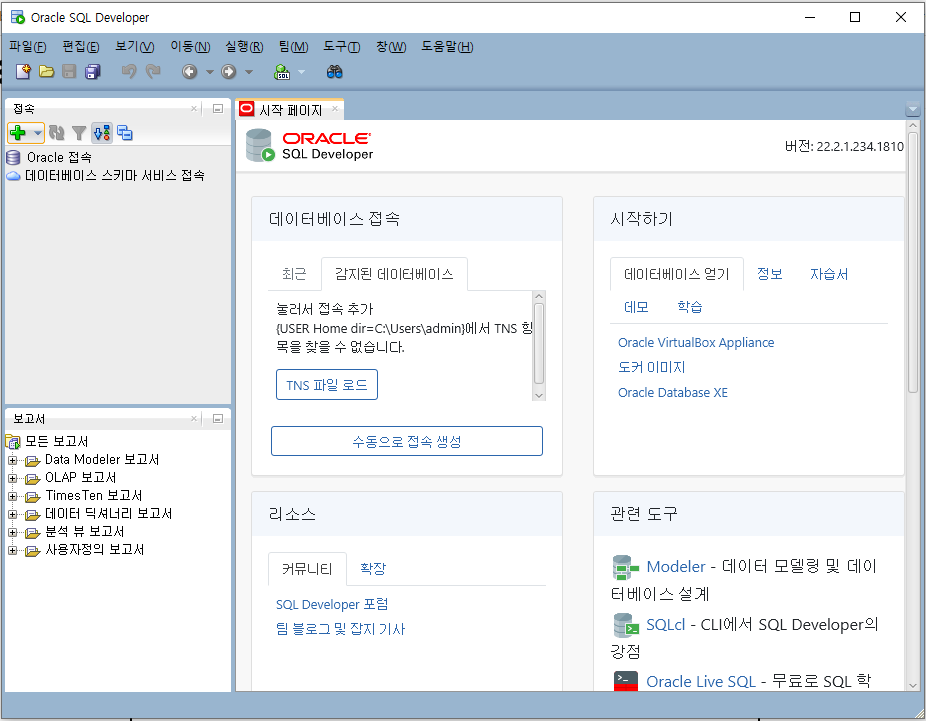Viewport: 926px width, 721px height.
Task: Open the 도커 이미지 link
Action: pos(651,367)
